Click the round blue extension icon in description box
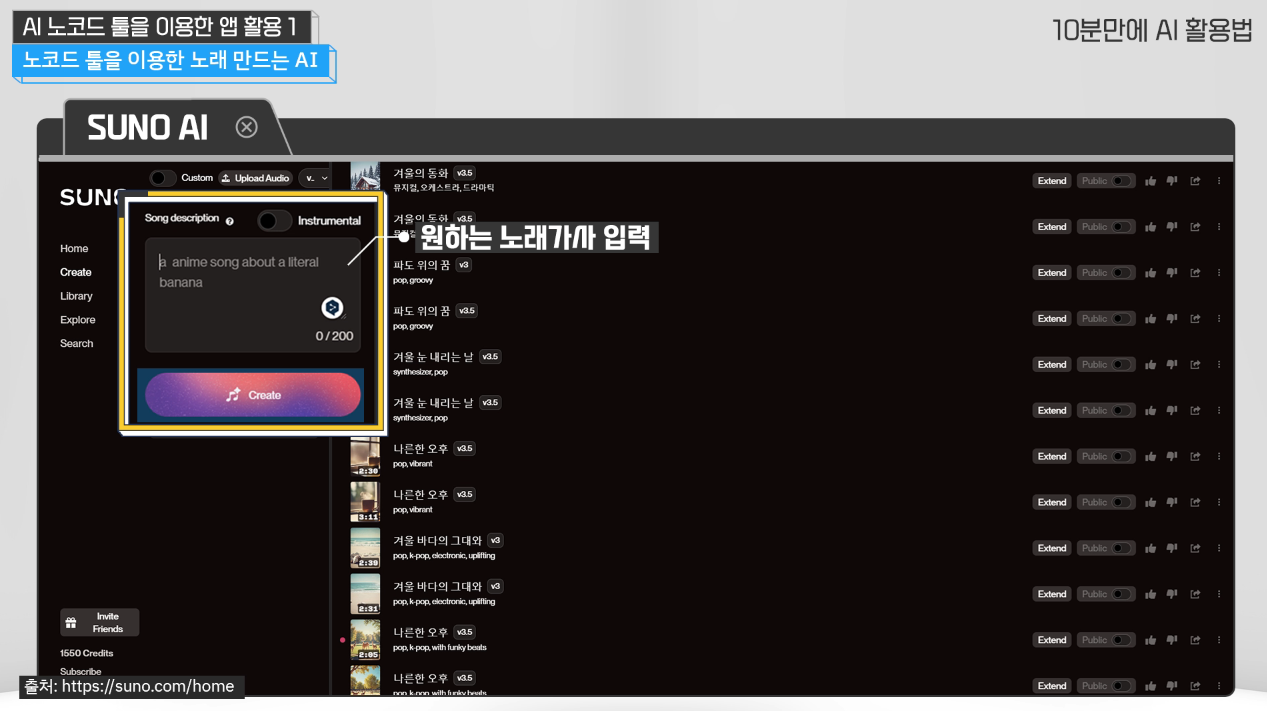This screenshot has height=711, width=1267. pos(332,308)
